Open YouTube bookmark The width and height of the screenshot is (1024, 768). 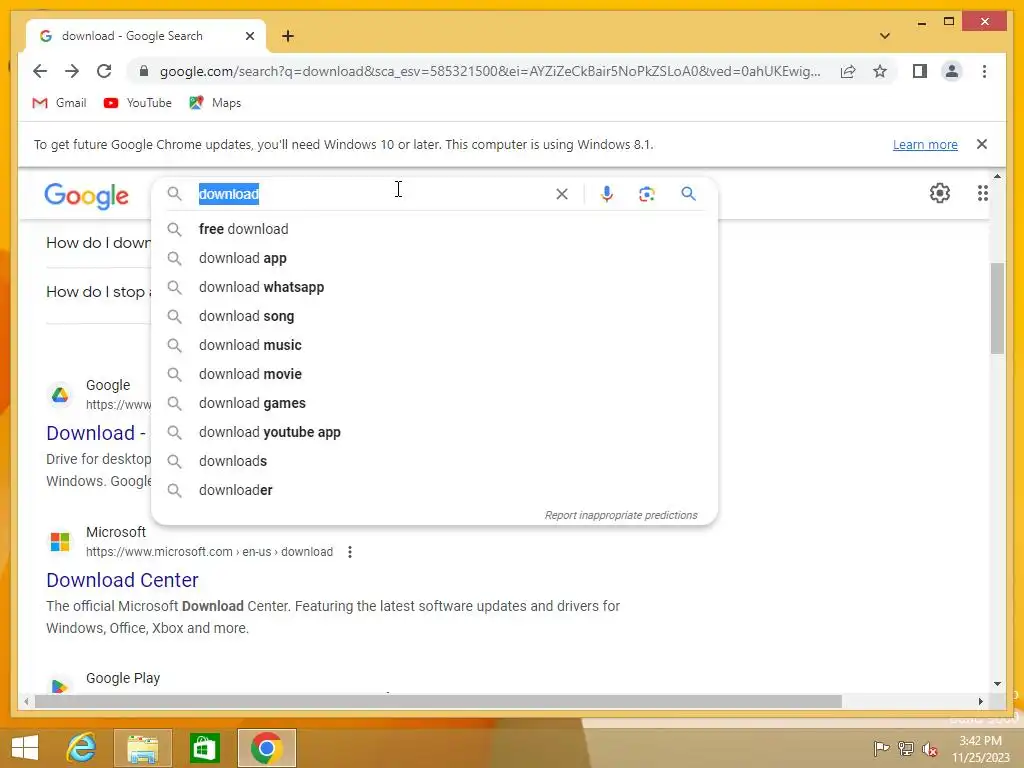point(138,103)
